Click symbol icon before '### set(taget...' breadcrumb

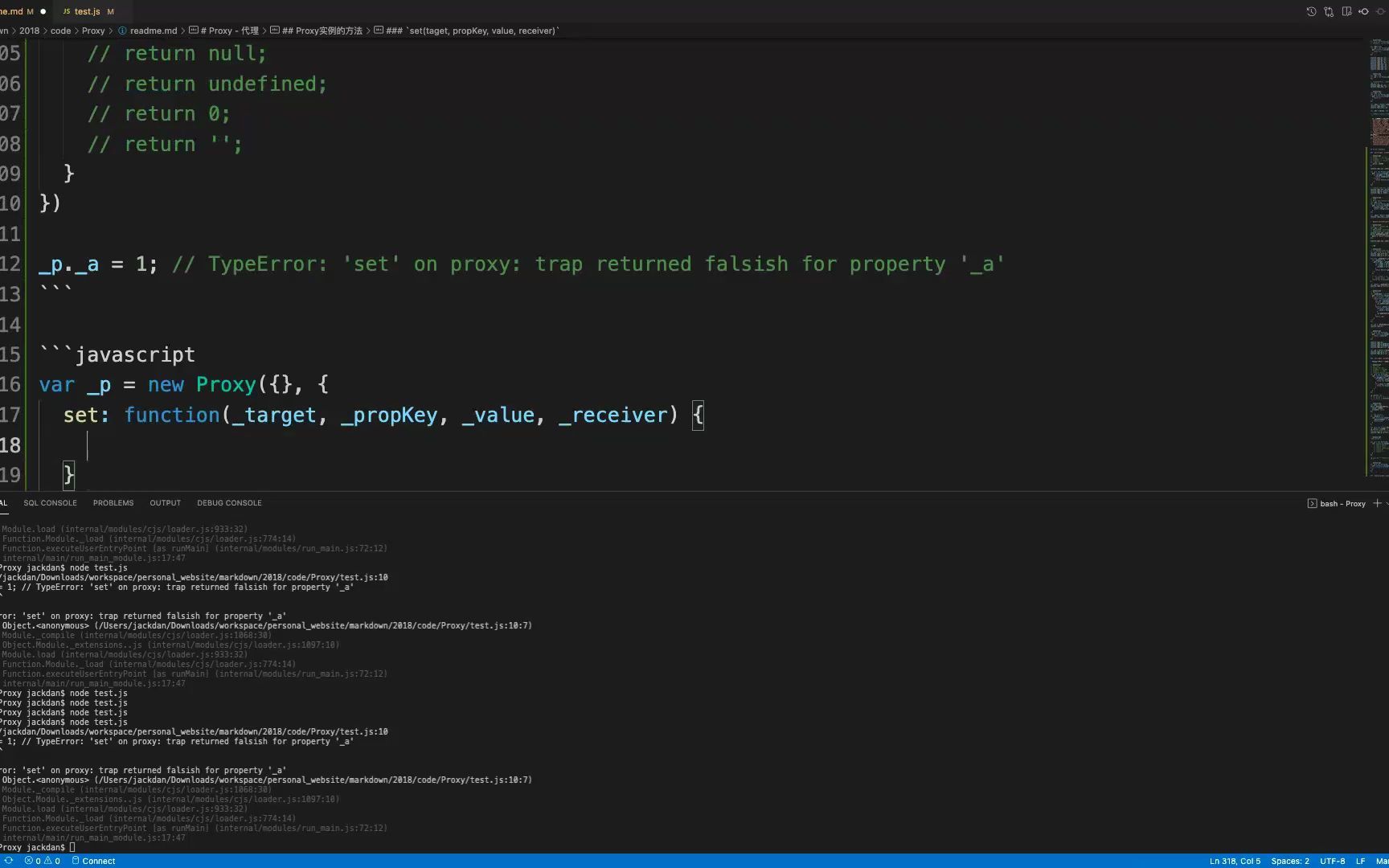379,31
